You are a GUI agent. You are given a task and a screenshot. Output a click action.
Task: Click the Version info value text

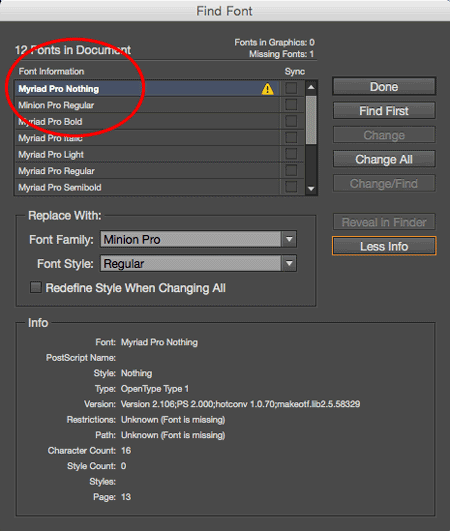point(240,404)
